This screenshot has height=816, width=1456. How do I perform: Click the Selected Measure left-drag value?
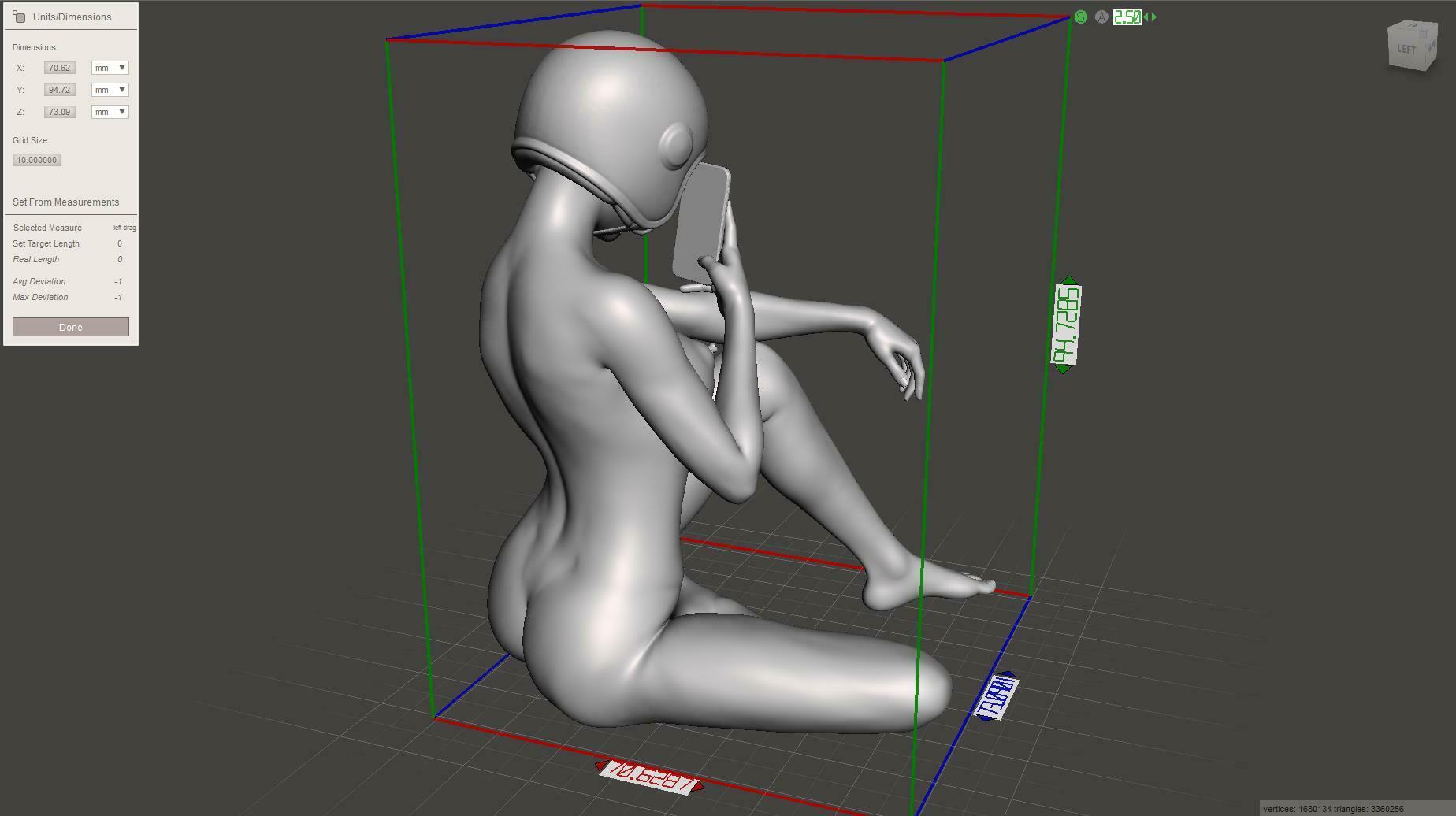(x=124, y=228)
